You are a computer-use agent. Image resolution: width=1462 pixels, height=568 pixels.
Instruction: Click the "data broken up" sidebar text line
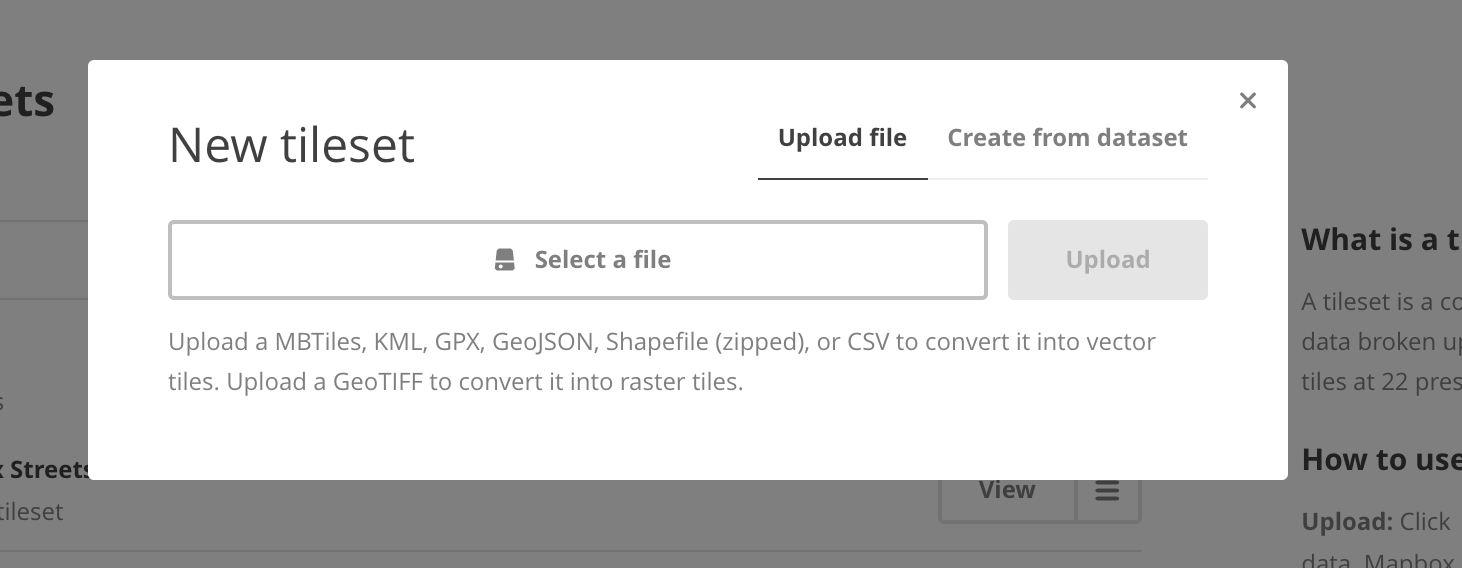pyautogui.click(x=1381, y=342)
